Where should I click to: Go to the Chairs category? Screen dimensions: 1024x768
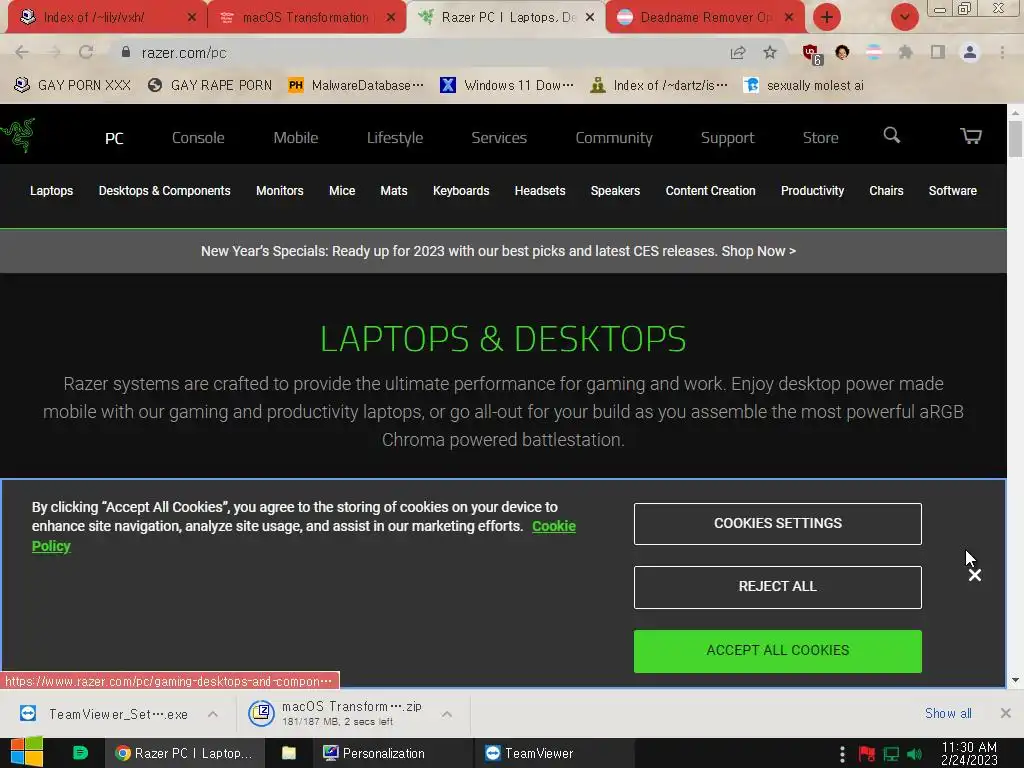tap(886, 191)
